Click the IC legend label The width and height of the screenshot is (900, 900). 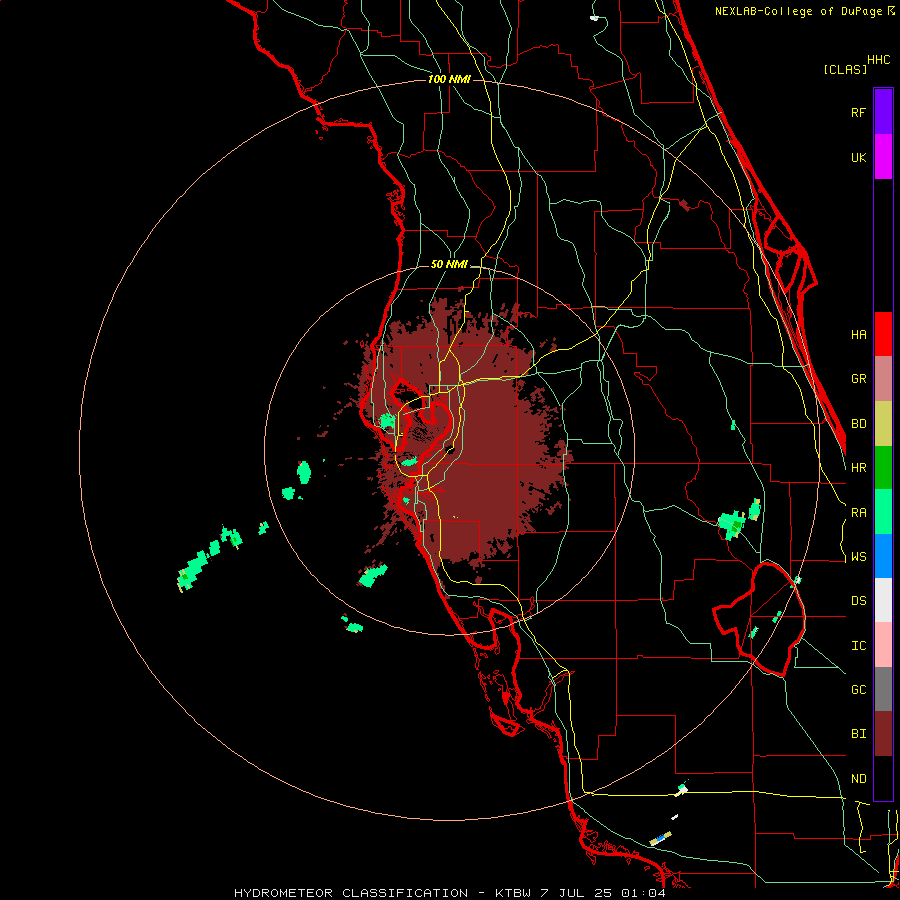(858, 646)
